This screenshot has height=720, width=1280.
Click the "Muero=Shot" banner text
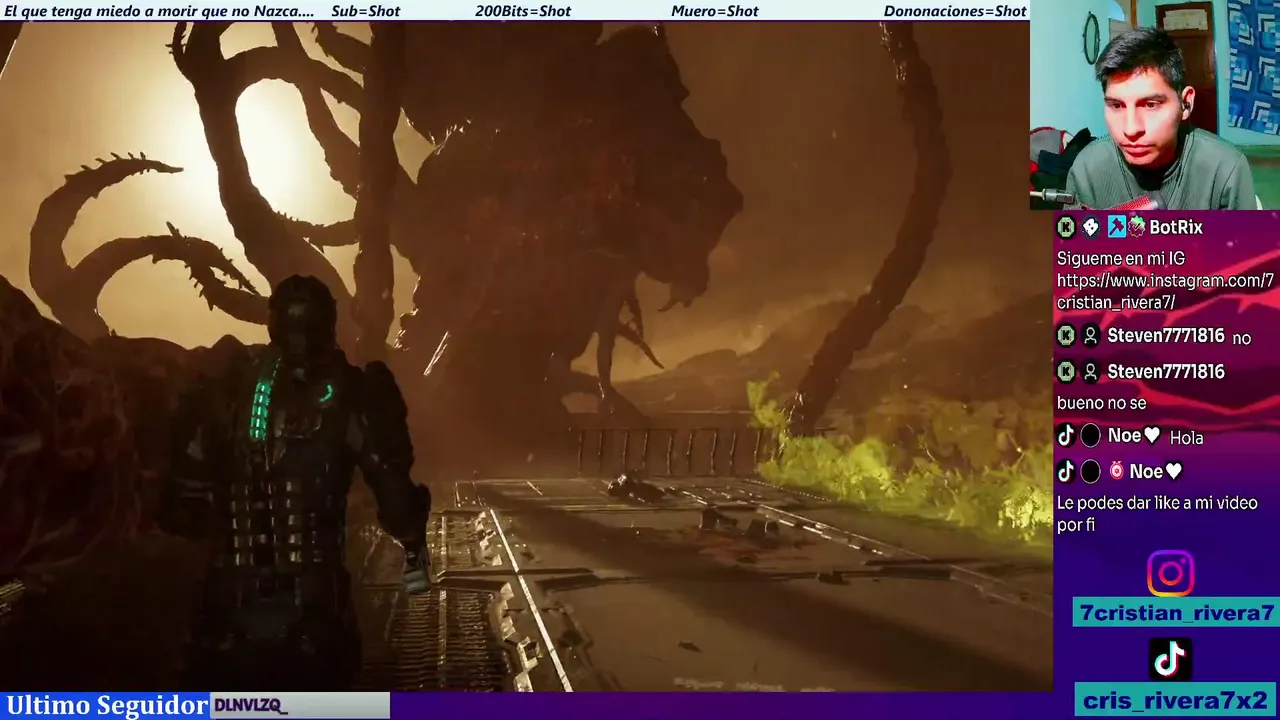tap(715, 11)
